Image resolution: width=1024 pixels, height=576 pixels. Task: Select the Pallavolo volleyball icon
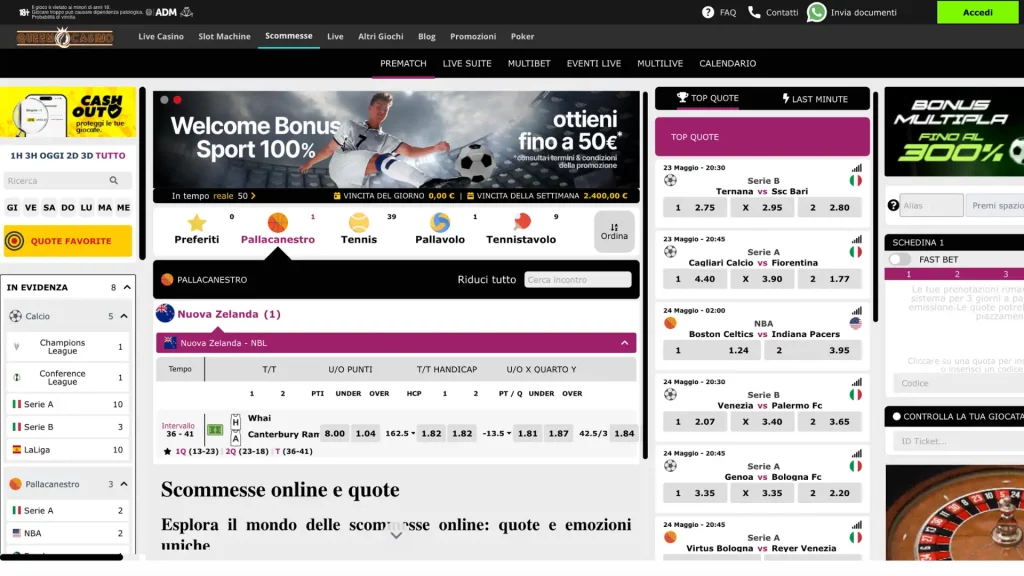[x=440, y=223]
